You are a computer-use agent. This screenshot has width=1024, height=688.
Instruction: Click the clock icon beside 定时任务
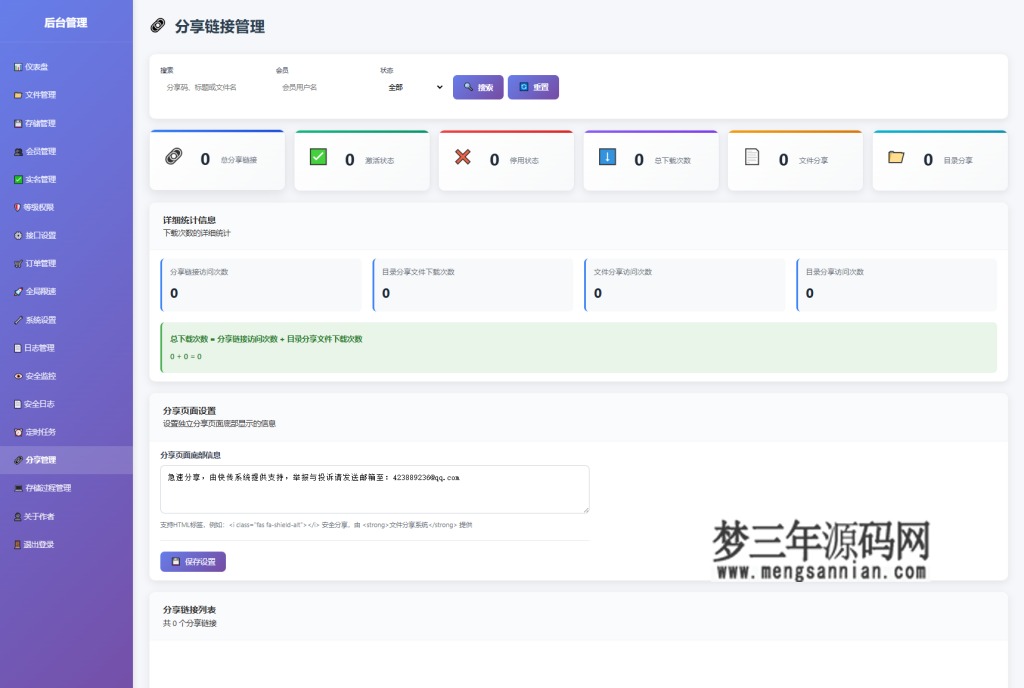[x=17, y=432]
